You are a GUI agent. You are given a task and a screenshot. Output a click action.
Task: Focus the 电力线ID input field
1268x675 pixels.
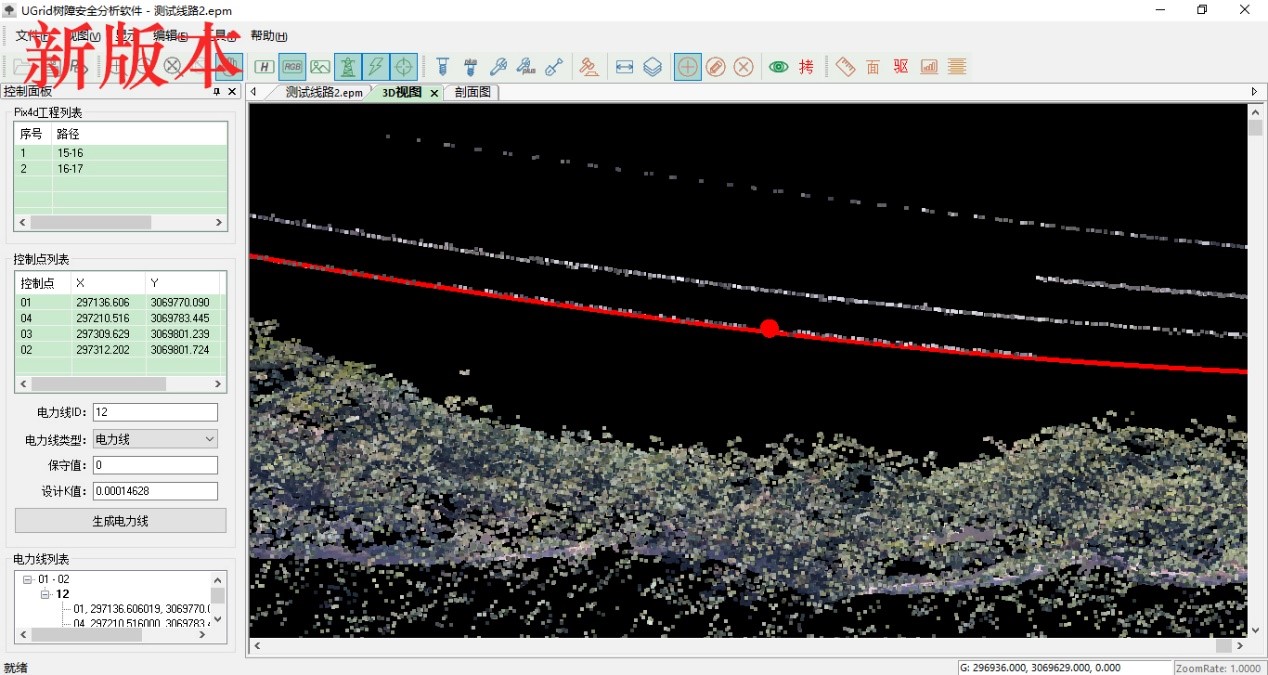pyautogui.click(x=155, y=412)
